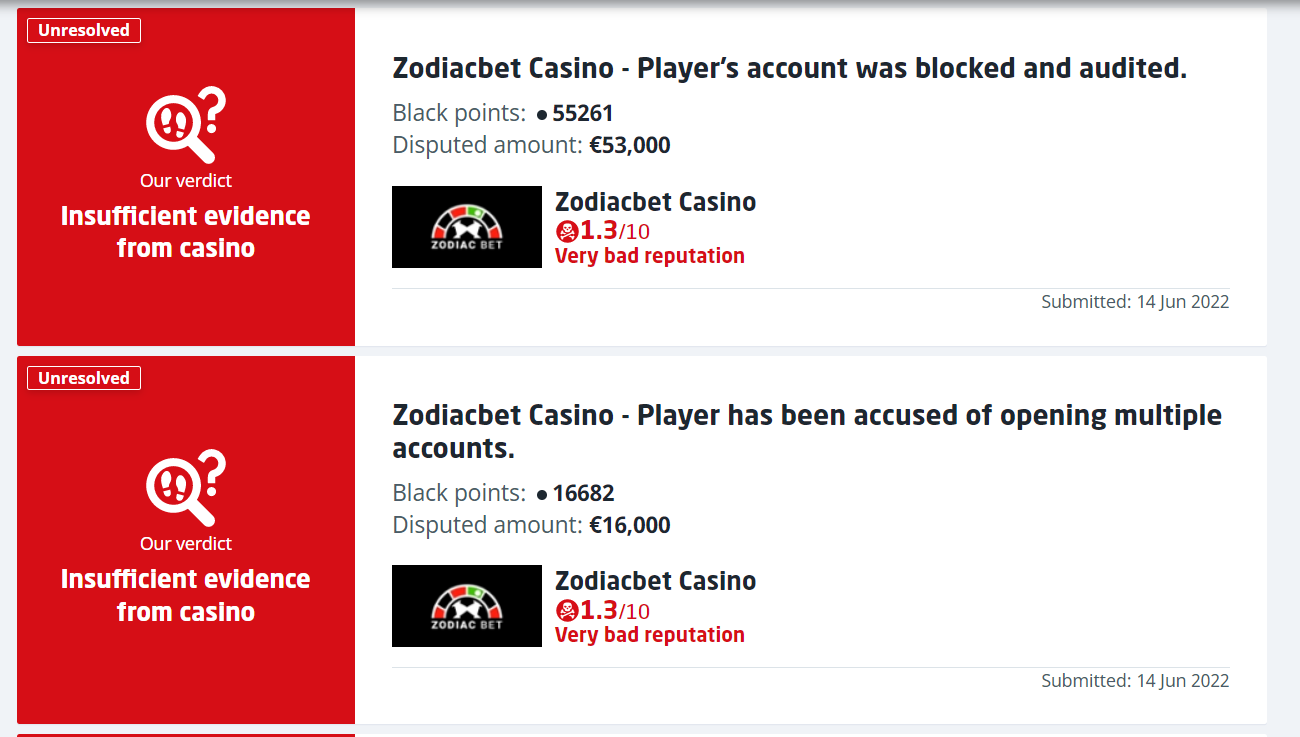The height and width of the screenshot is (737, 1300).
Task: Click the black dot beside 55261
Action: point(542,115)
